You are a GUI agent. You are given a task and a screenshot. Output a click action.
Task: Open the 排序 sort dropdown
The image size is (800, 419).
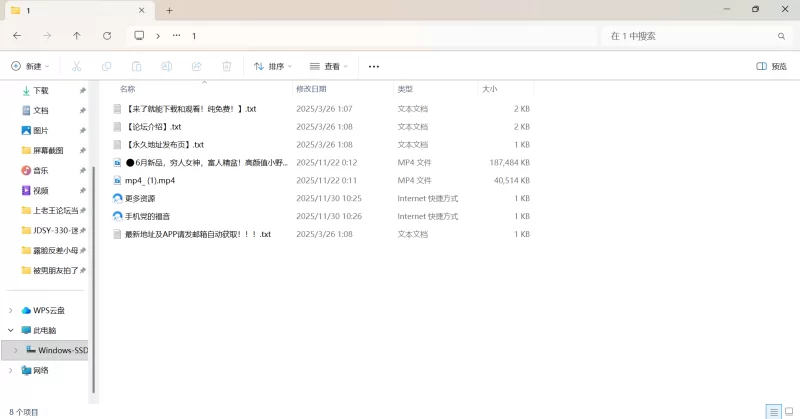[272, 66]
